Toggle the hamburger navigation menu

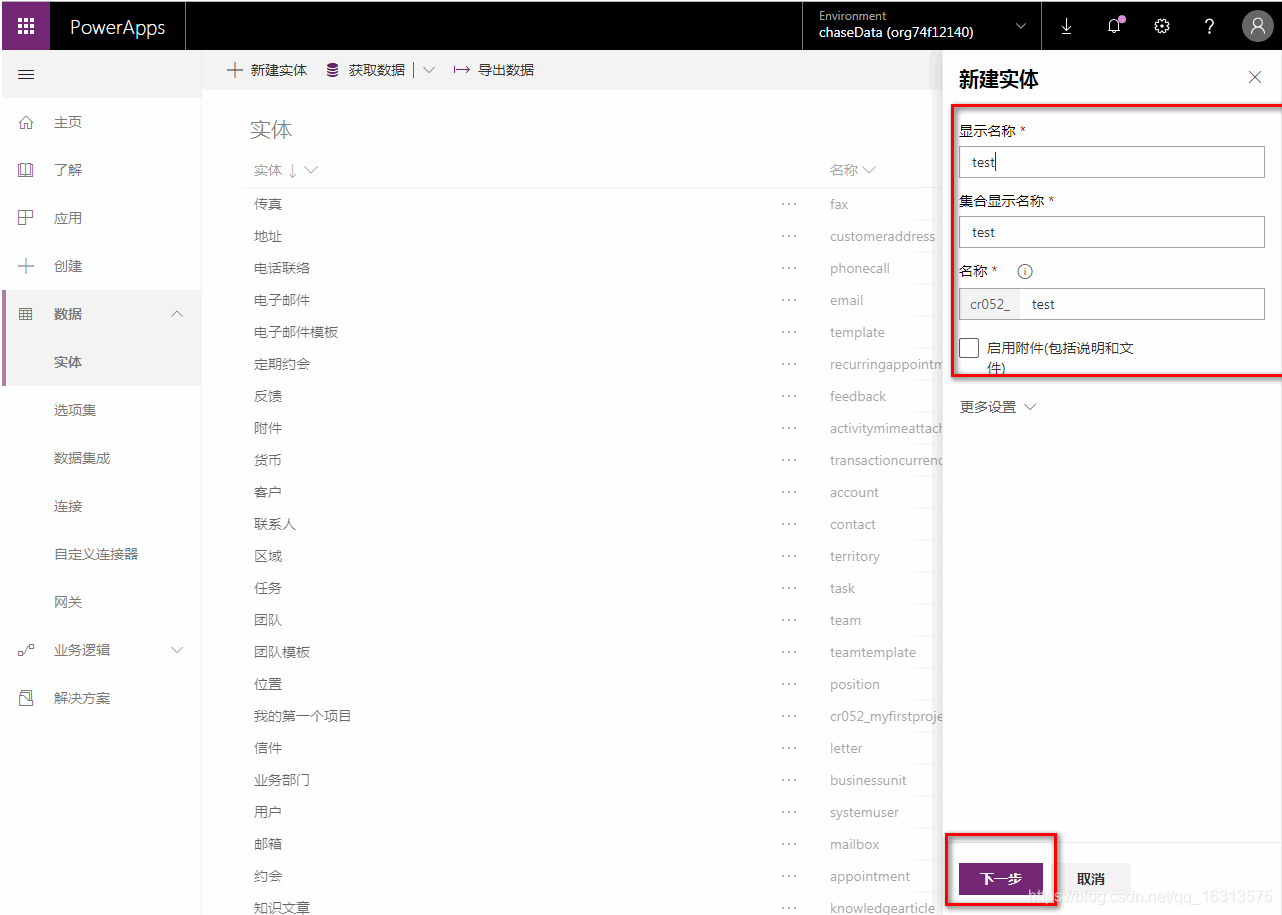point(27,75)
